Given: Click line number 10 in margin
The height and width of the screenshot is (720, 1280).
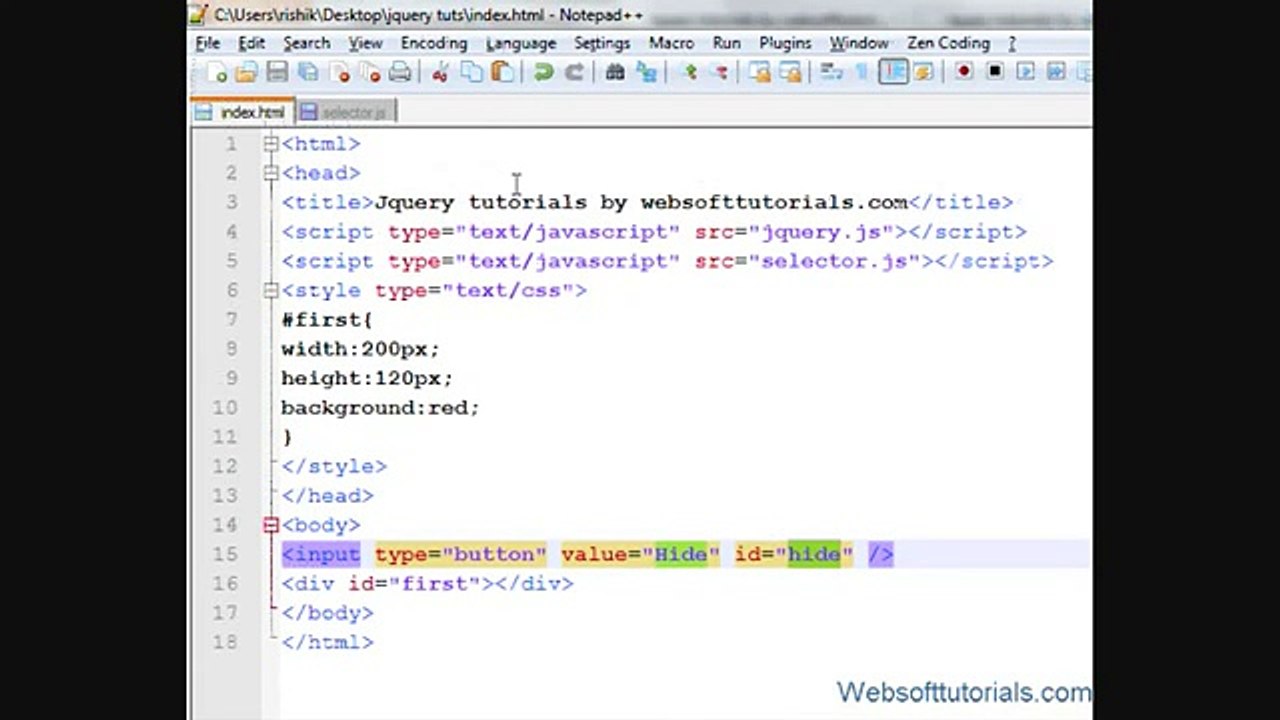Looking at the screenshot, I should tap(225, 408).
